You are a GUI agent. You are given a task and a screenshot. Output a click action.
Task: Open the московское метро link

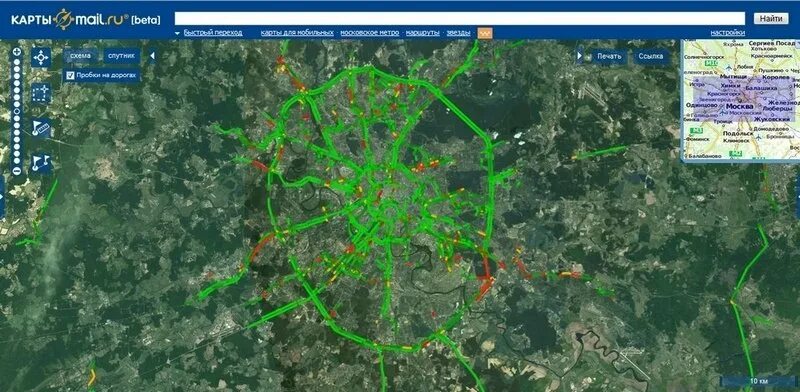[x=369, y=33]
